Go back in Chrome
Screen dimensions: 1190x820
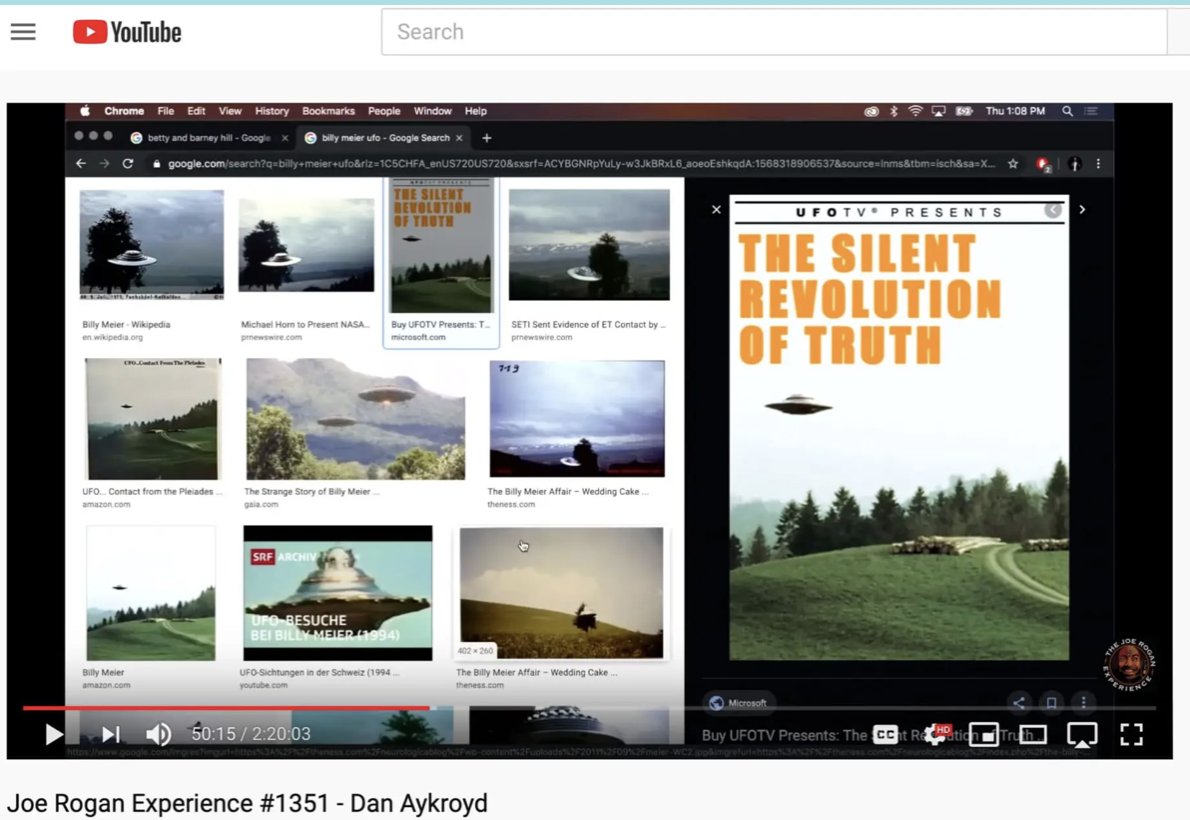(x=81, y=163)
